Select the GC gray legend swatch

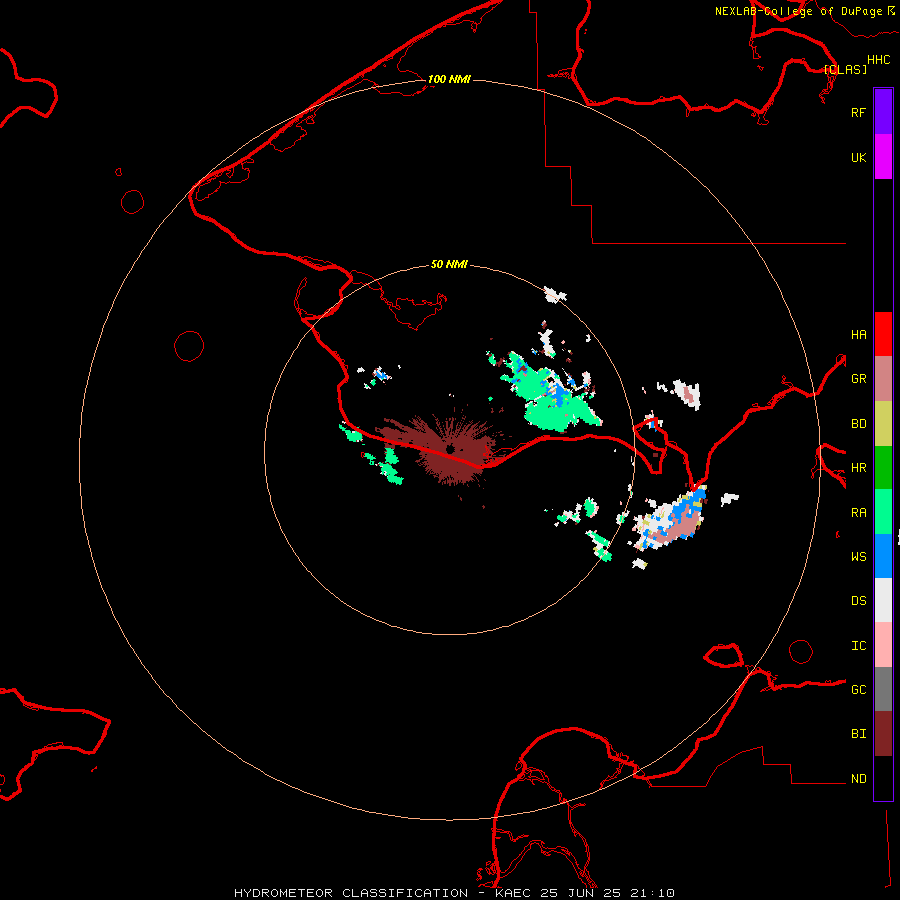[x=883, y=689]
